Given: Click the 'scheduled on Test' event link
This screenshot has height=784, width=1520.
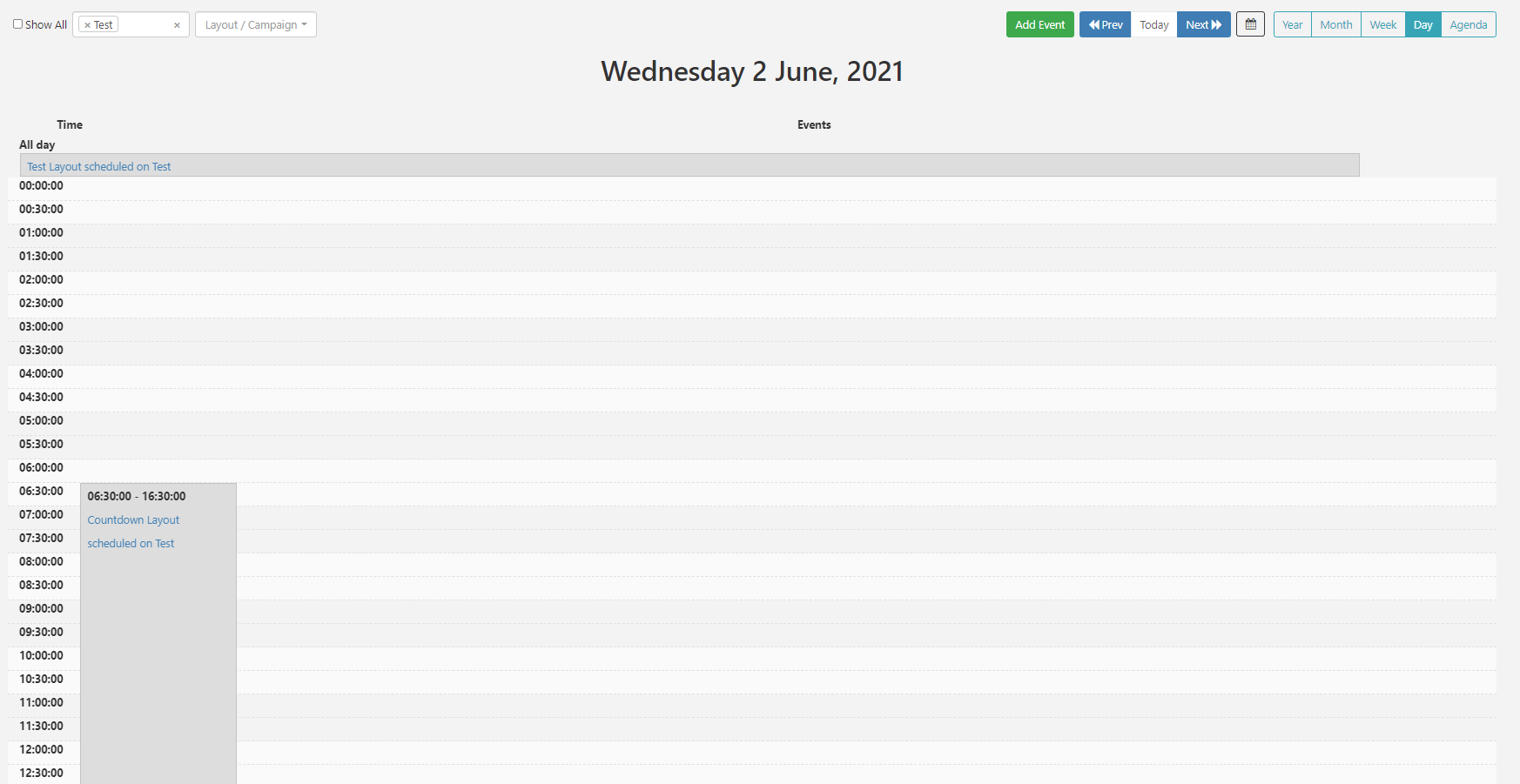Looking at the screenshot, I should [131, 543].
